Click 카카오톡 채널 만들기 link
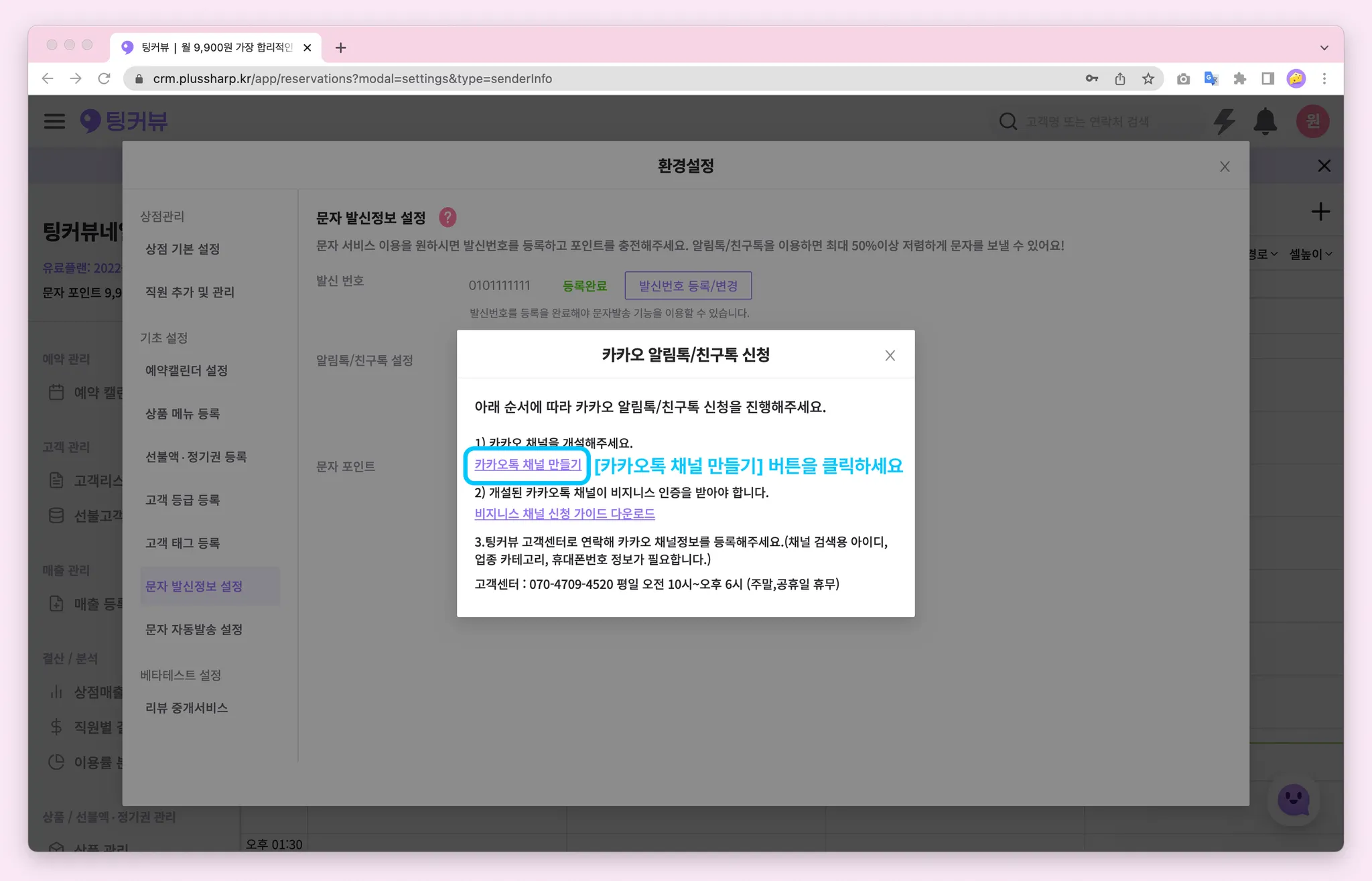 pos(527,464)
